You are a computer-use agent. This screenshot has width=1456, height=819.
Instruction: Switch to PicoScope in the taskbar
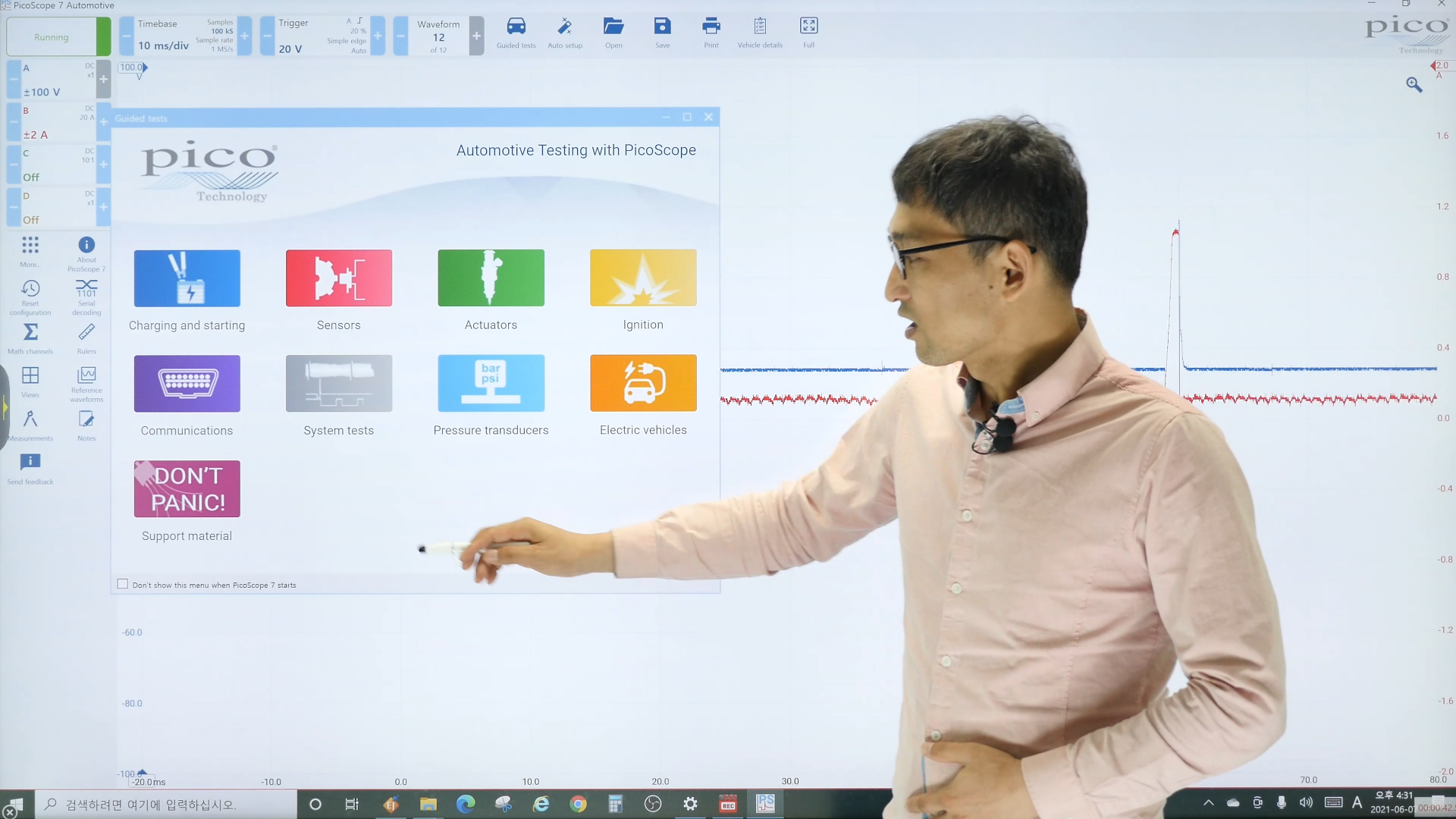pyautogui.click(x=765, y=804)
